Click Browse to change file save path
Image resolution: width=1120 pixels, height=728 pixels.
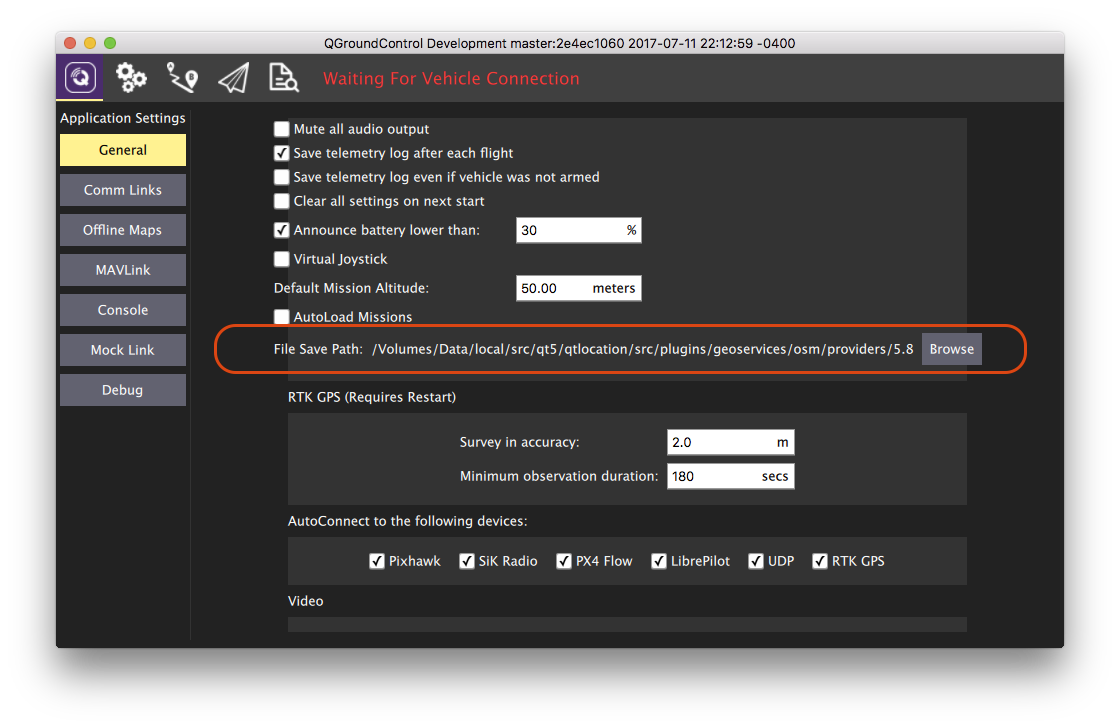951,349
